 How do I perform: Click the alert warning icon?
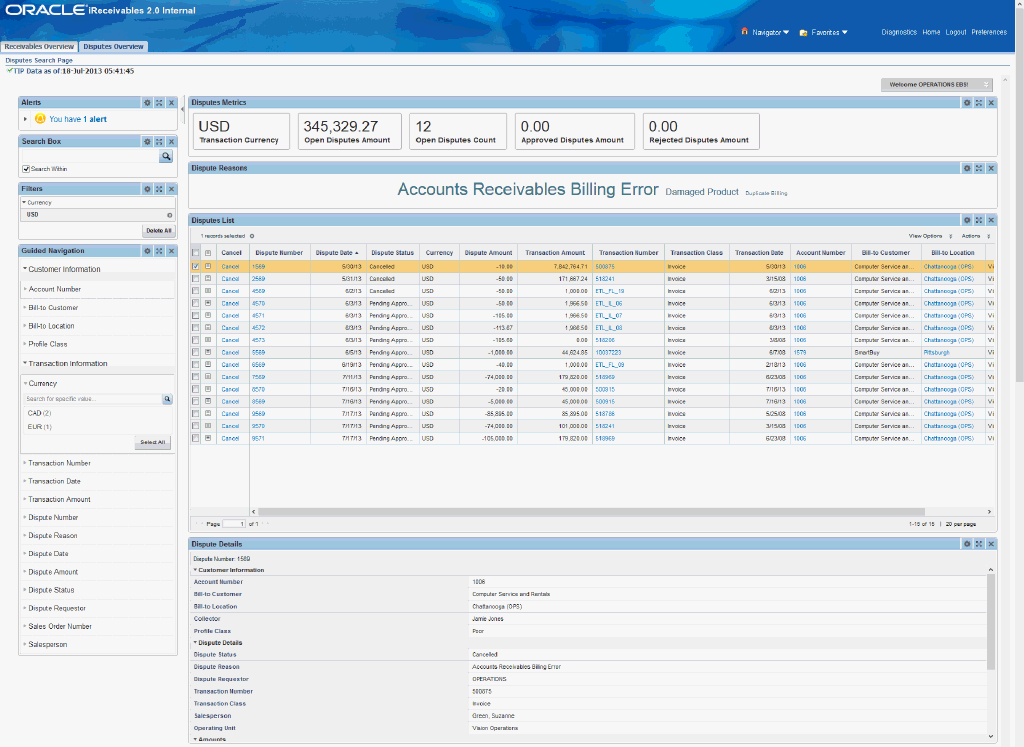coord(40,119)
